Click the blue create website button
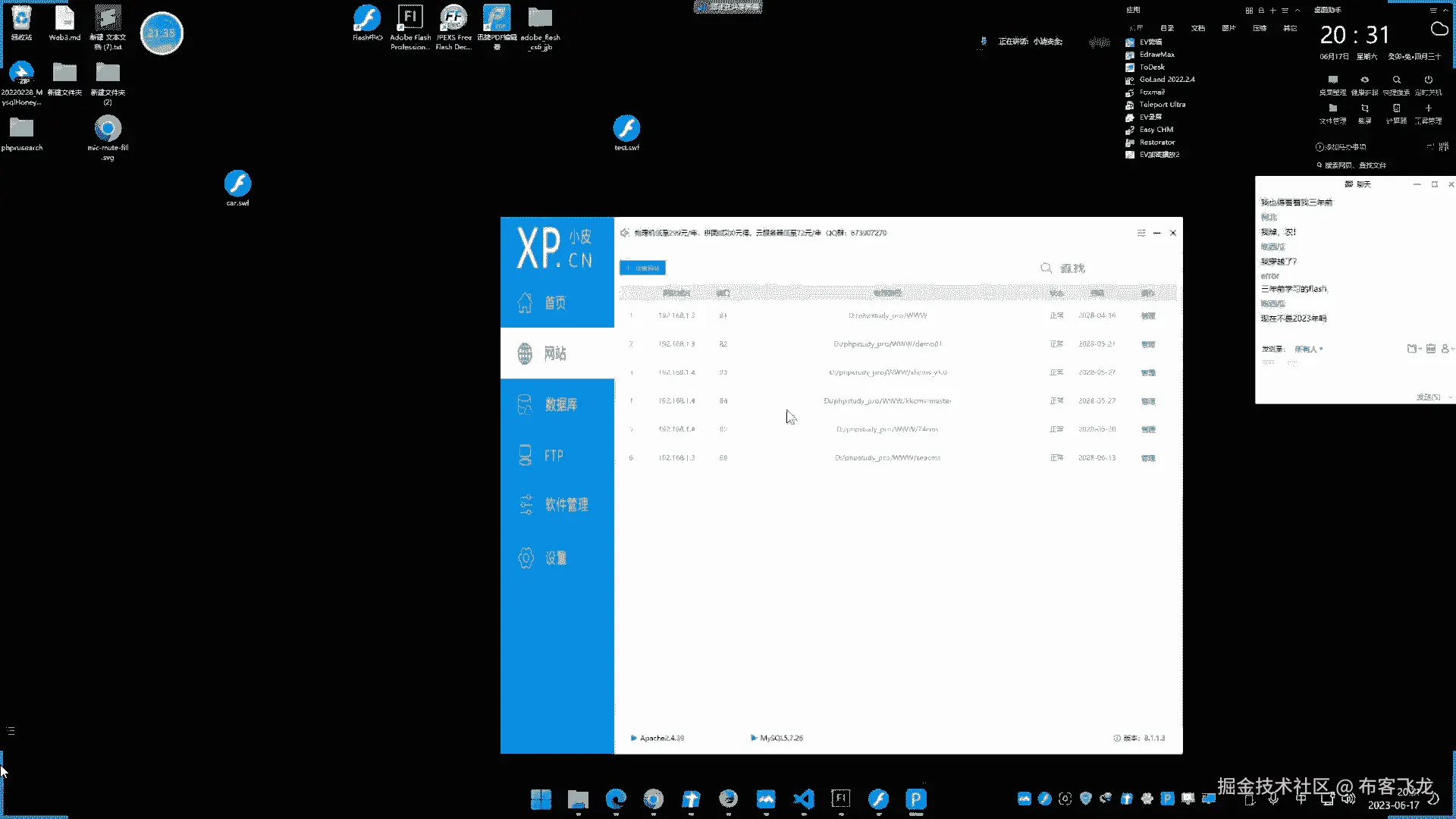 point(642,268)
